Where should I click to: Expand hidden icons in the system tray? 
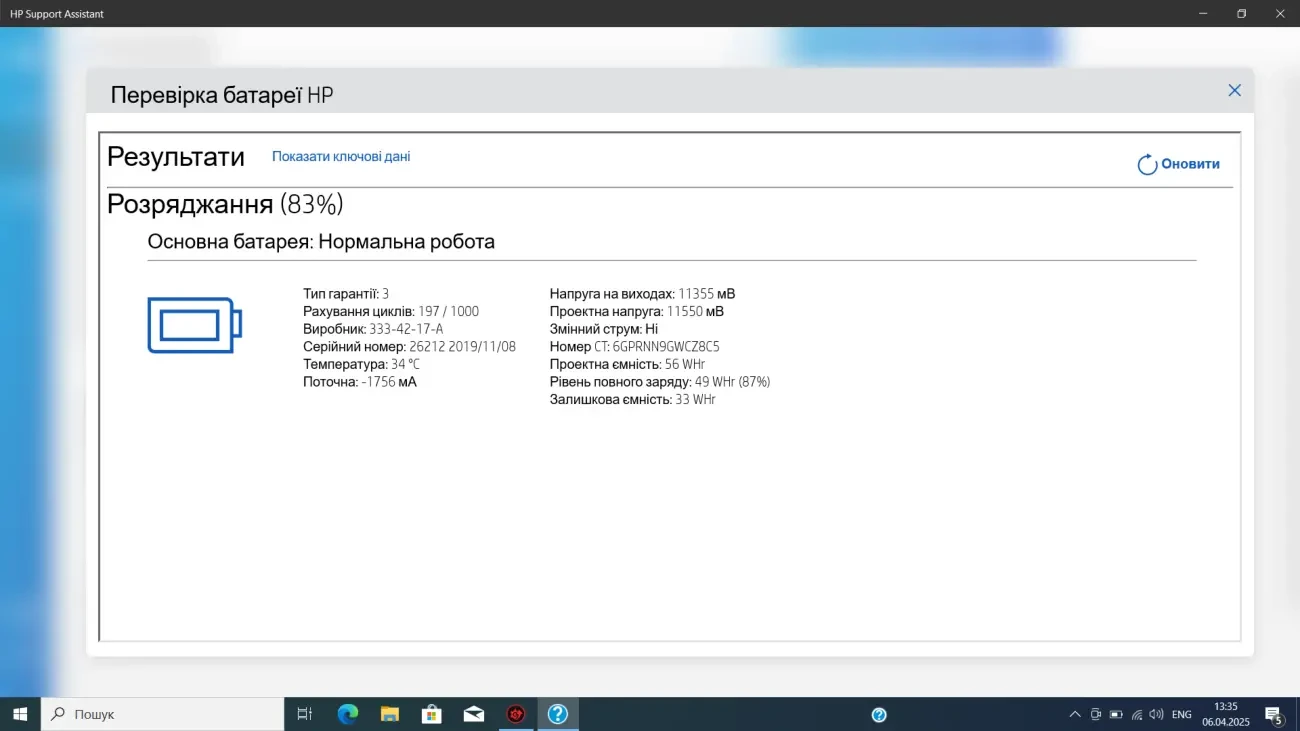coord(1075,714)
